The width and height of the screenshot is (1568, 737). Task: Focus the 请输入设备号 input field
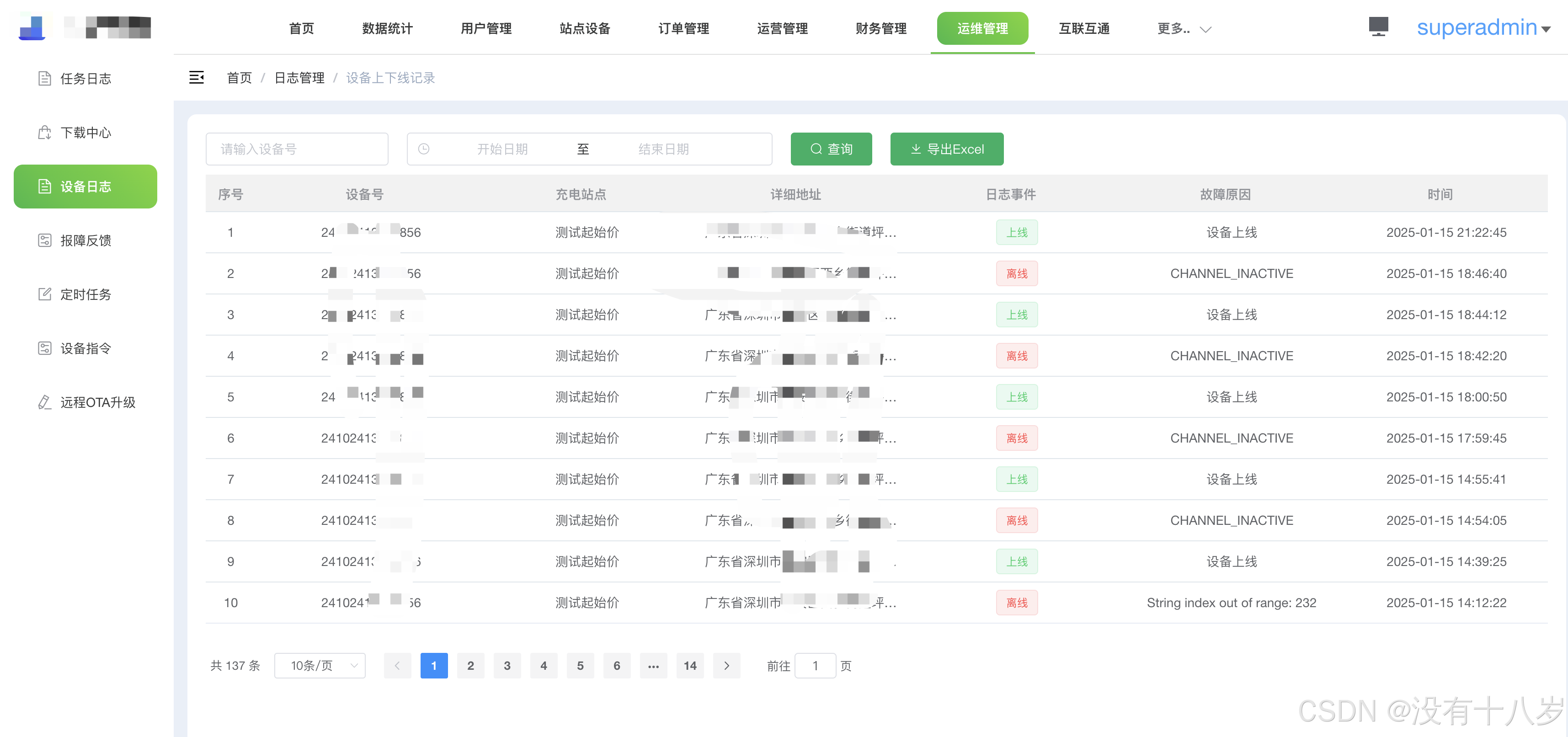(x=297, y=149)
